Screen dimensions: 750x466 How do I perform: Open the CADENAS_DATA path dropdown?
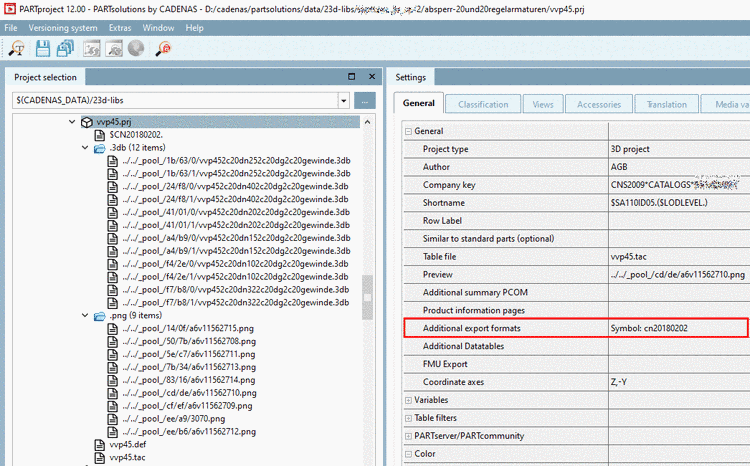343,101
